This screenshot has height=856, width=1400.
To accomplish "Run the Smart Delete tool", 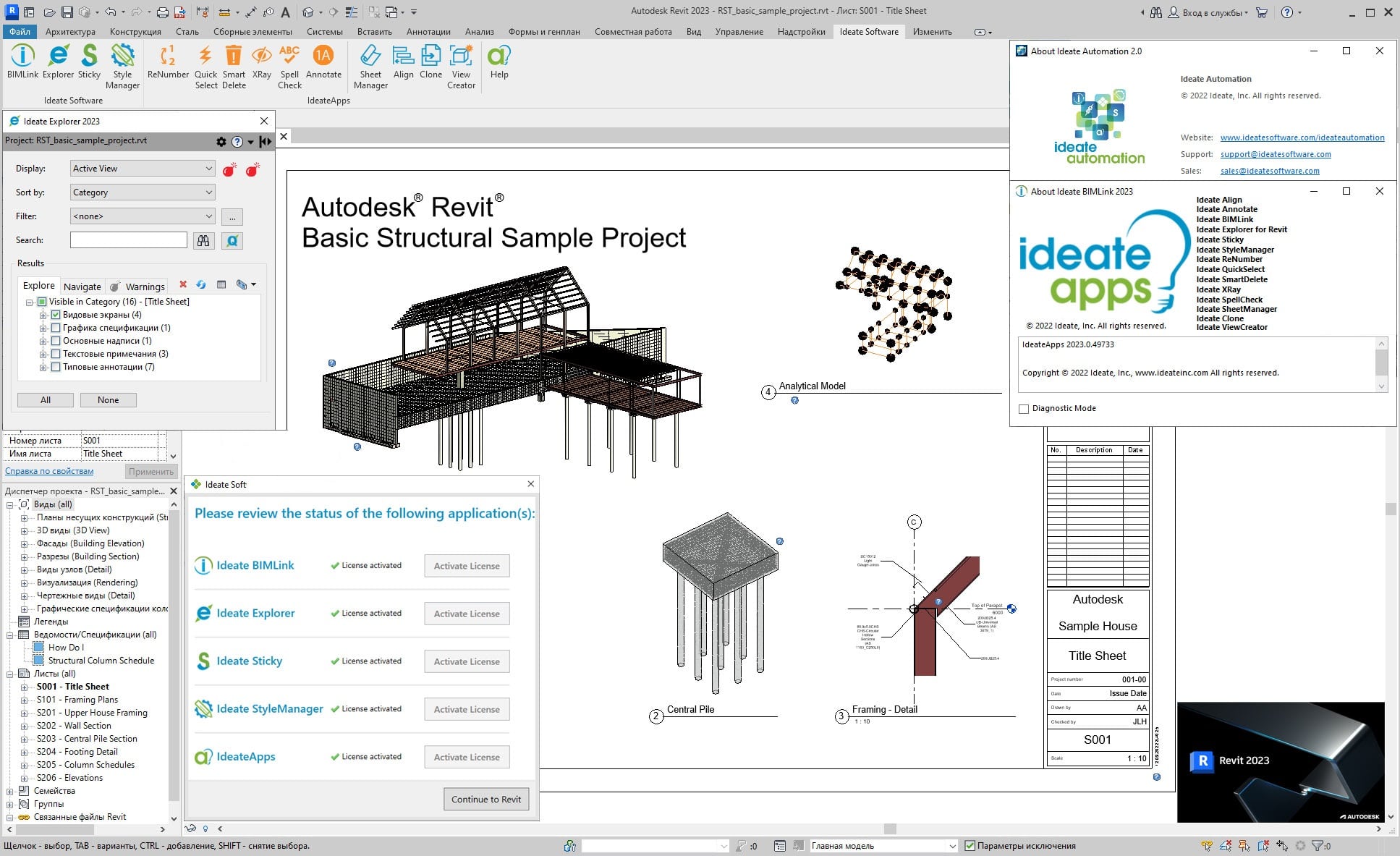I will point(234,67).
